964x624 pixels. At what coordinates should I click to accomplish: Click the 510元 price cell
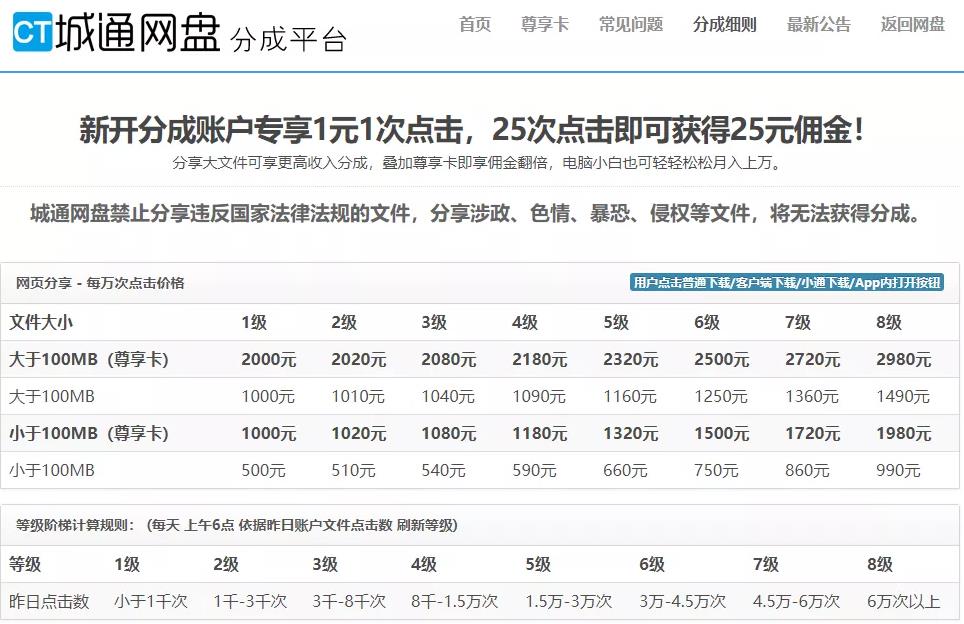click(354, 470)
